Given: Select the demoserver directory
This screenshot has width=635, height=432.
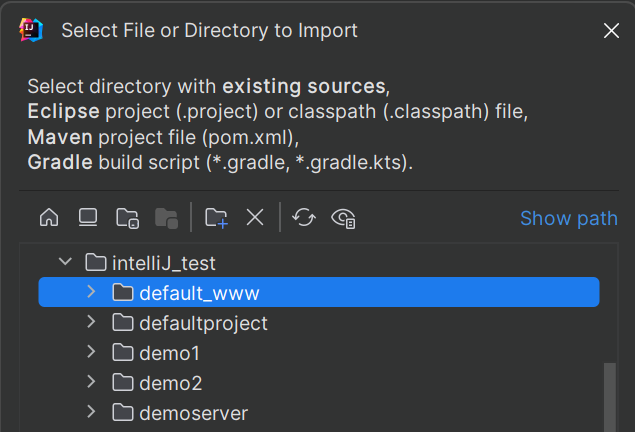Looking at the screenshot, I should (x=193, y=413).
